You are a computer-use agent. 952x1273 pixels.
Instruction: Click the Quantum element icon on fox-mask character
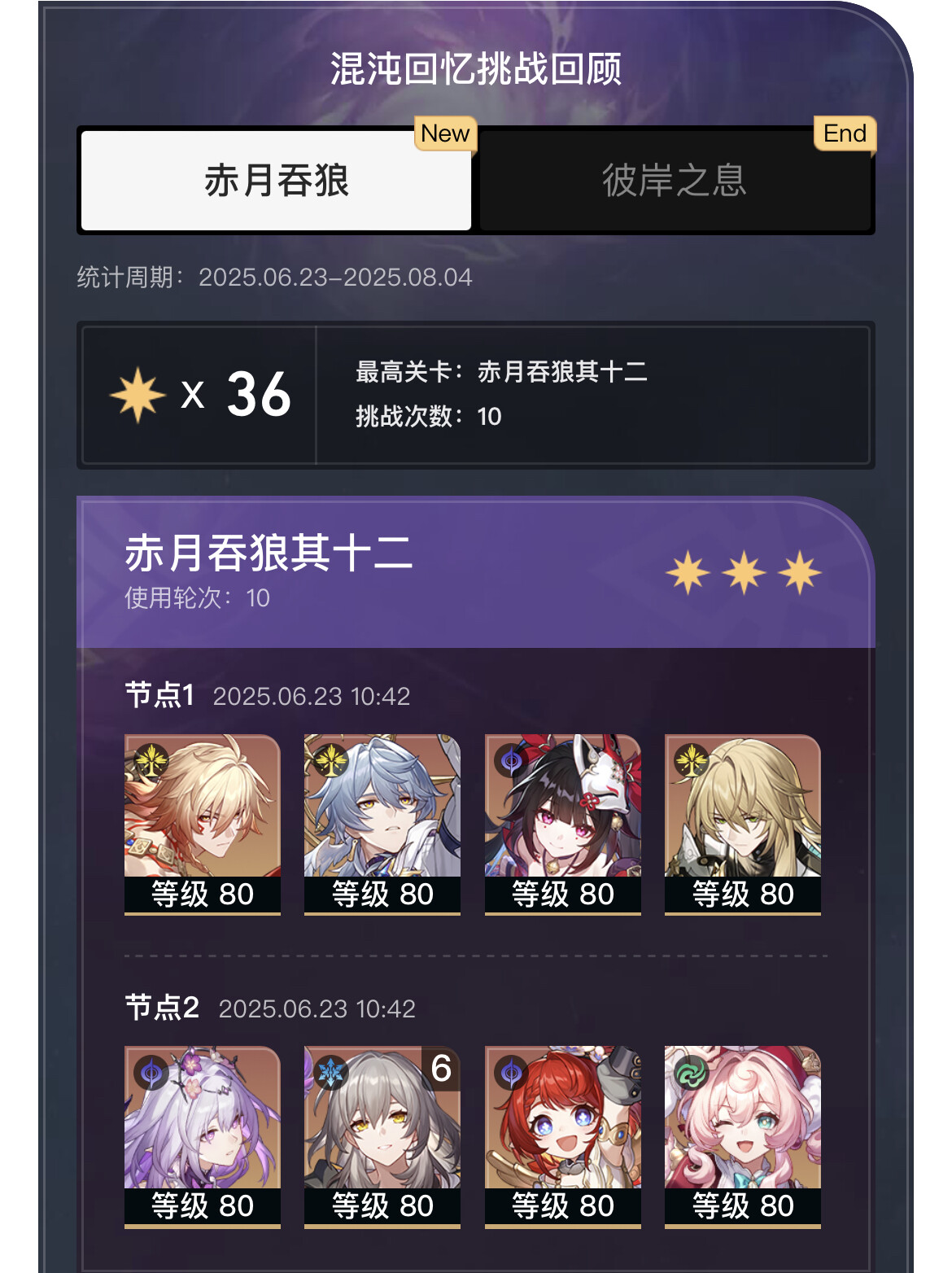[512, 761]
